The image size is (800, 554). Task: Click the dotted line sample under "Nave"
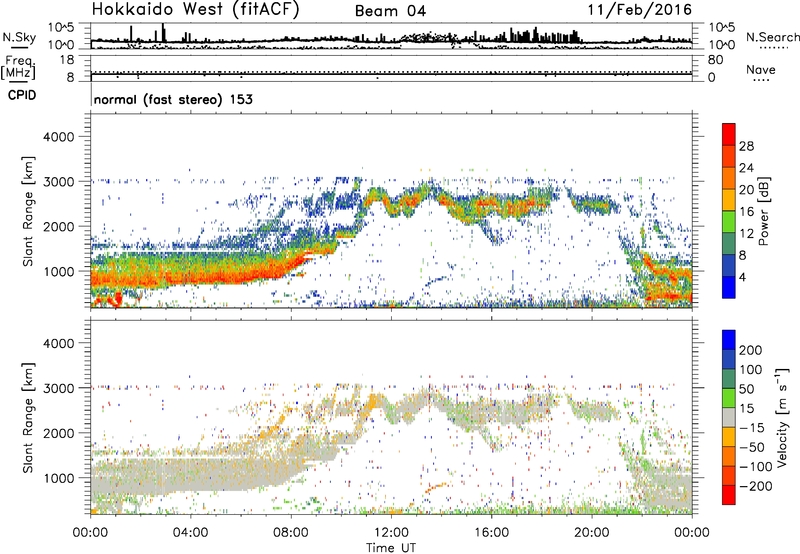click(x=761, y=81)
